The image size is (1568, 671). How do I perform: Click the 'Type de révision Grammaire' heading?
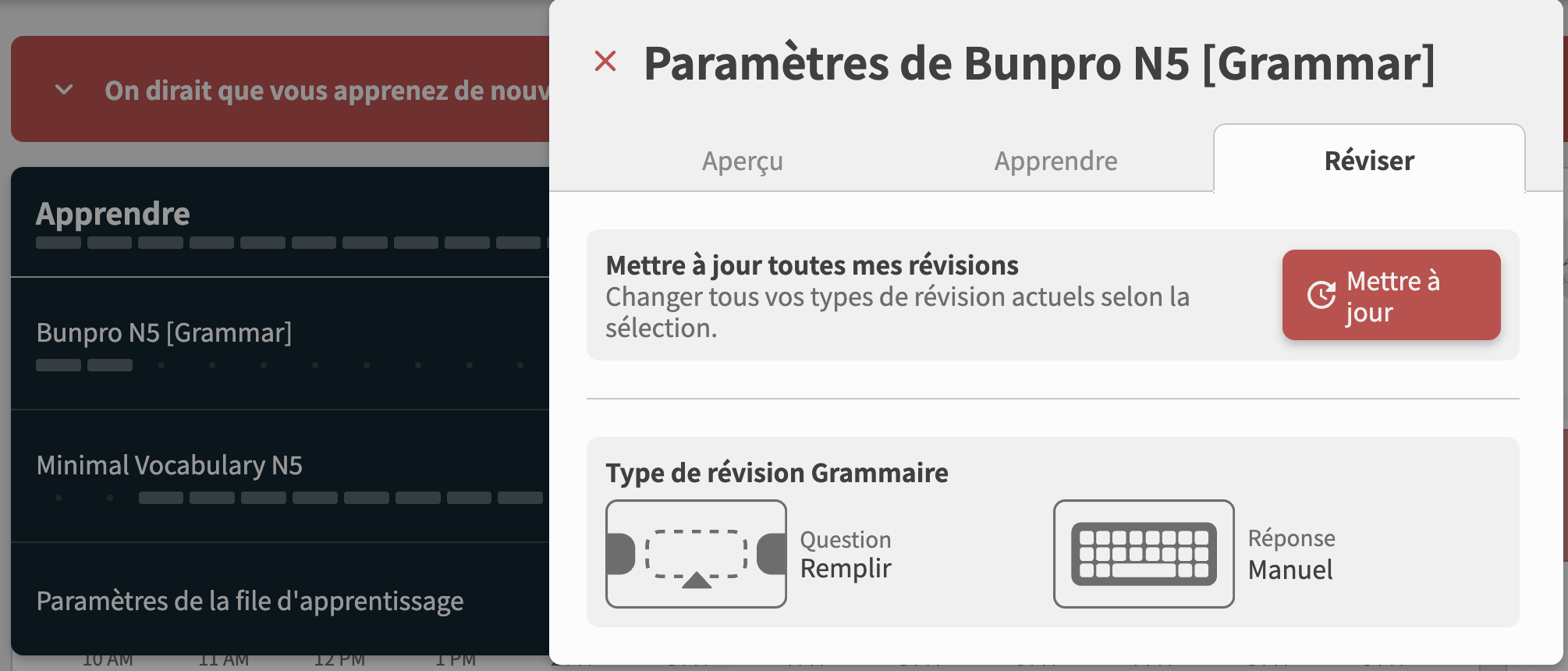[777, 473]
